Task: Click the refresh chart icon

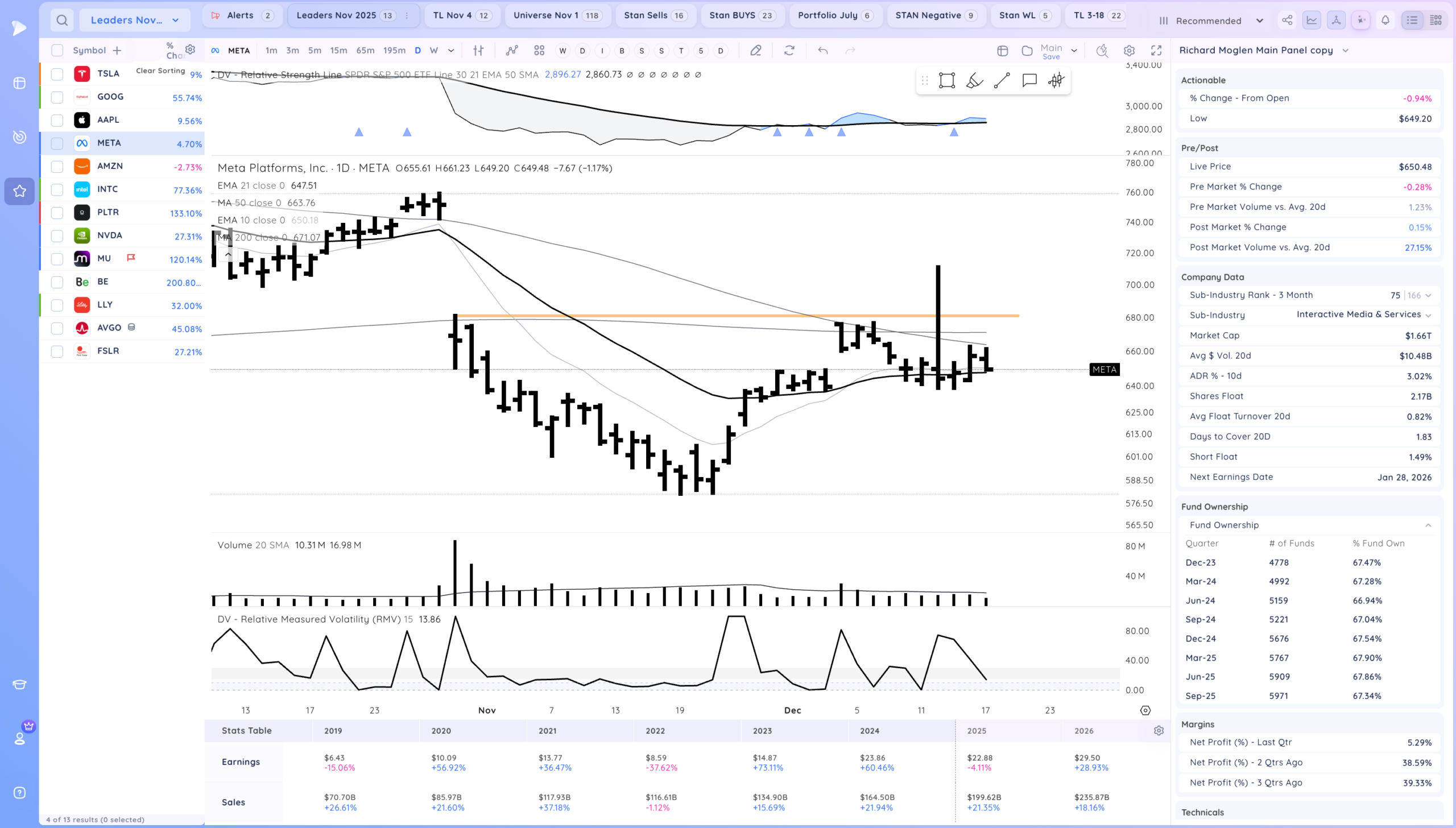Action: pos(789,51)
